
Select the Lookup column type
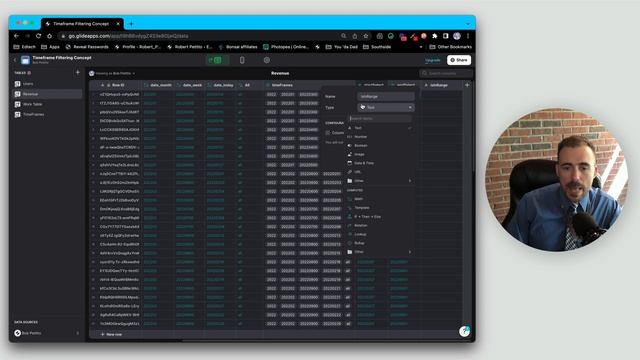(x=380, y=234)
